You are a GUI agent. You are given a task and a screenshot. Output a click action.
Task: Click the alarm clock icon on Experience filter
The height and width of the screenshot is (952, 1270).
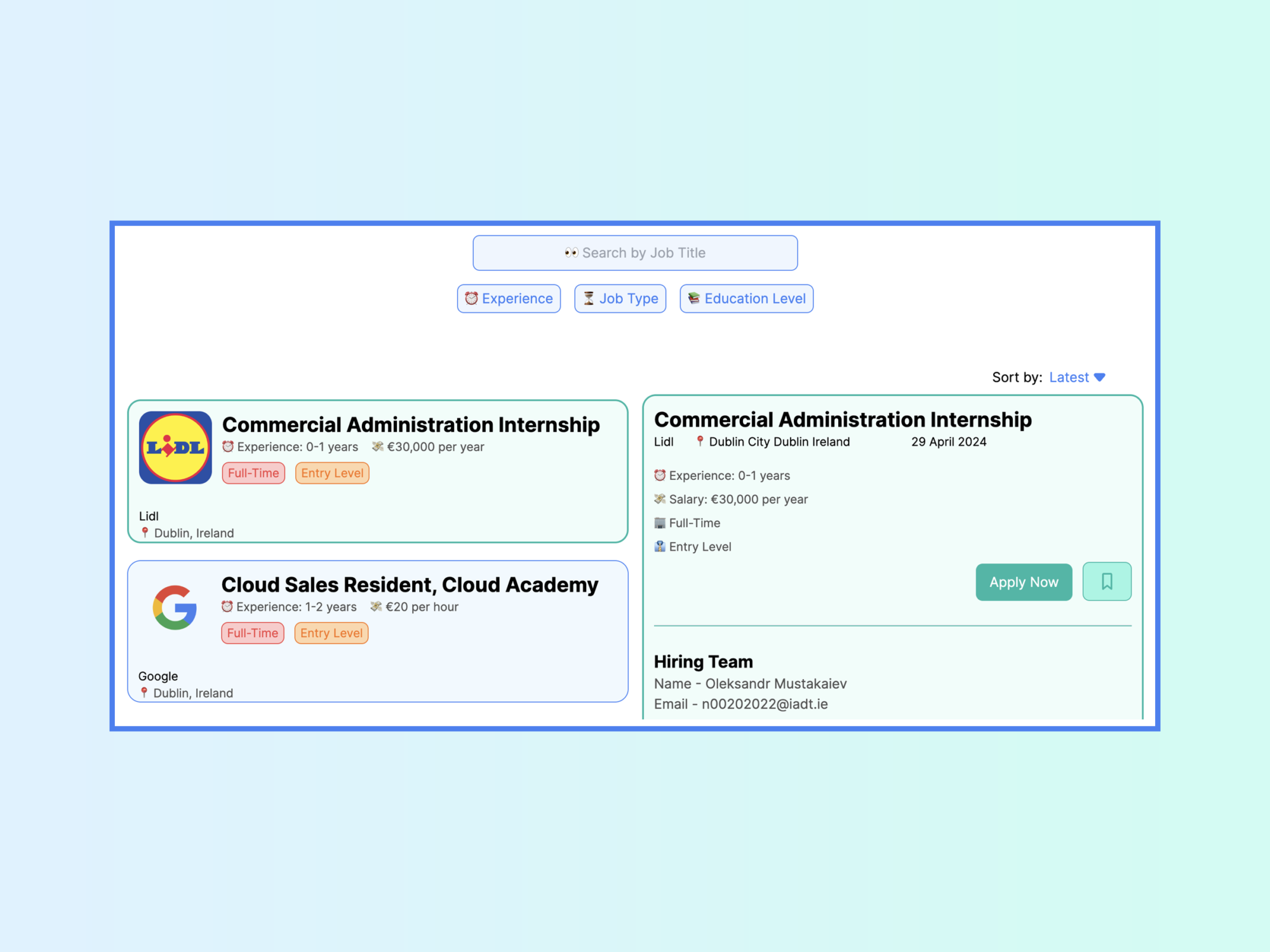(471, 298)
